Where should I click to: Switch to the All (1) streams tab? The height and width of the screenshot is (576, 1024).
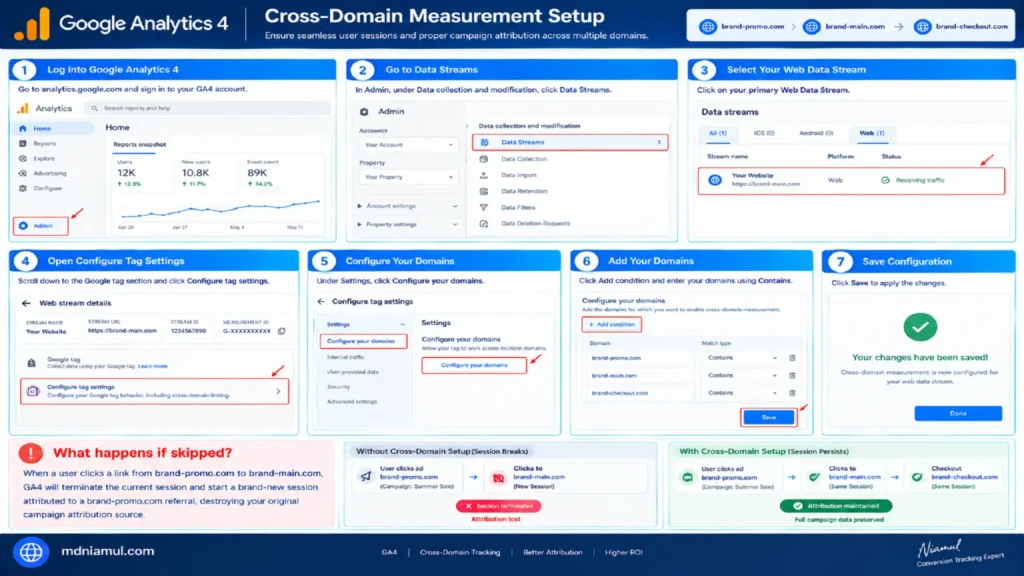[718, 133]
